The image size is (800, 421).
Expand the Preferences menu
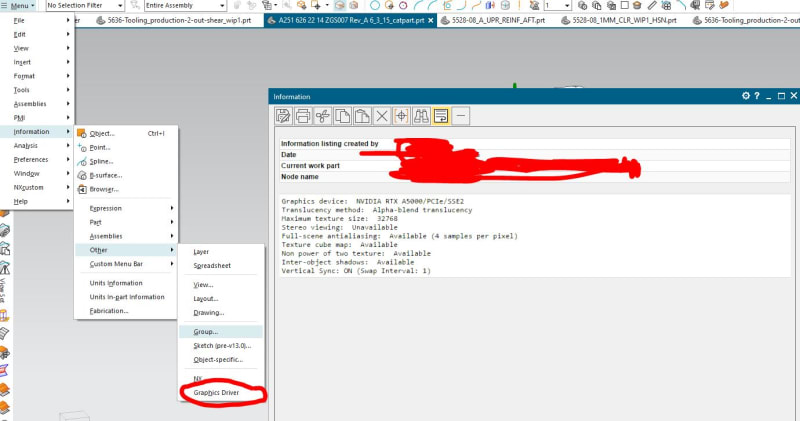[38, 159]
